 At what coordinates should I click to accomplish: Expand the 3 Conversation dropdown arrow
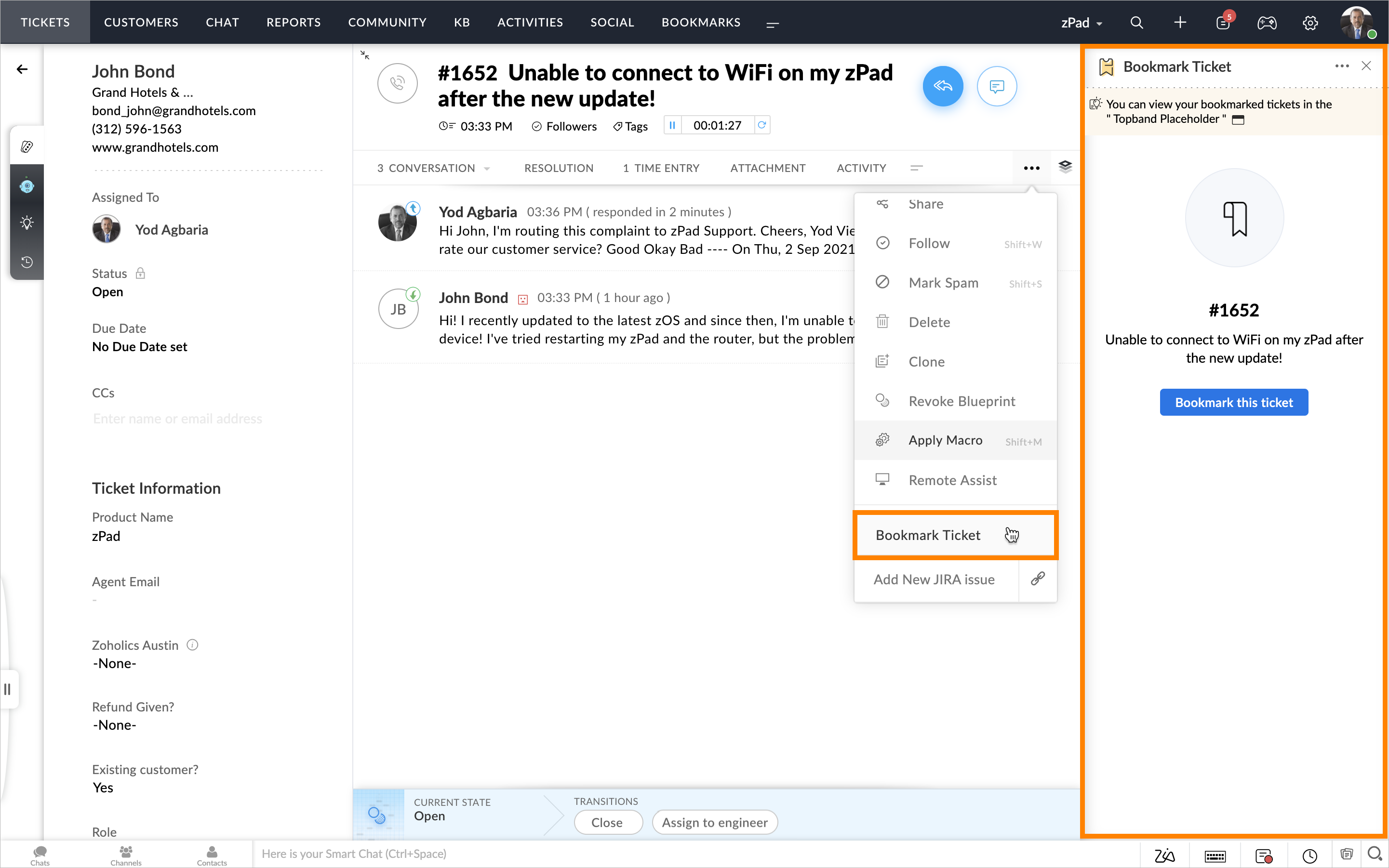[x=487, y=169]
